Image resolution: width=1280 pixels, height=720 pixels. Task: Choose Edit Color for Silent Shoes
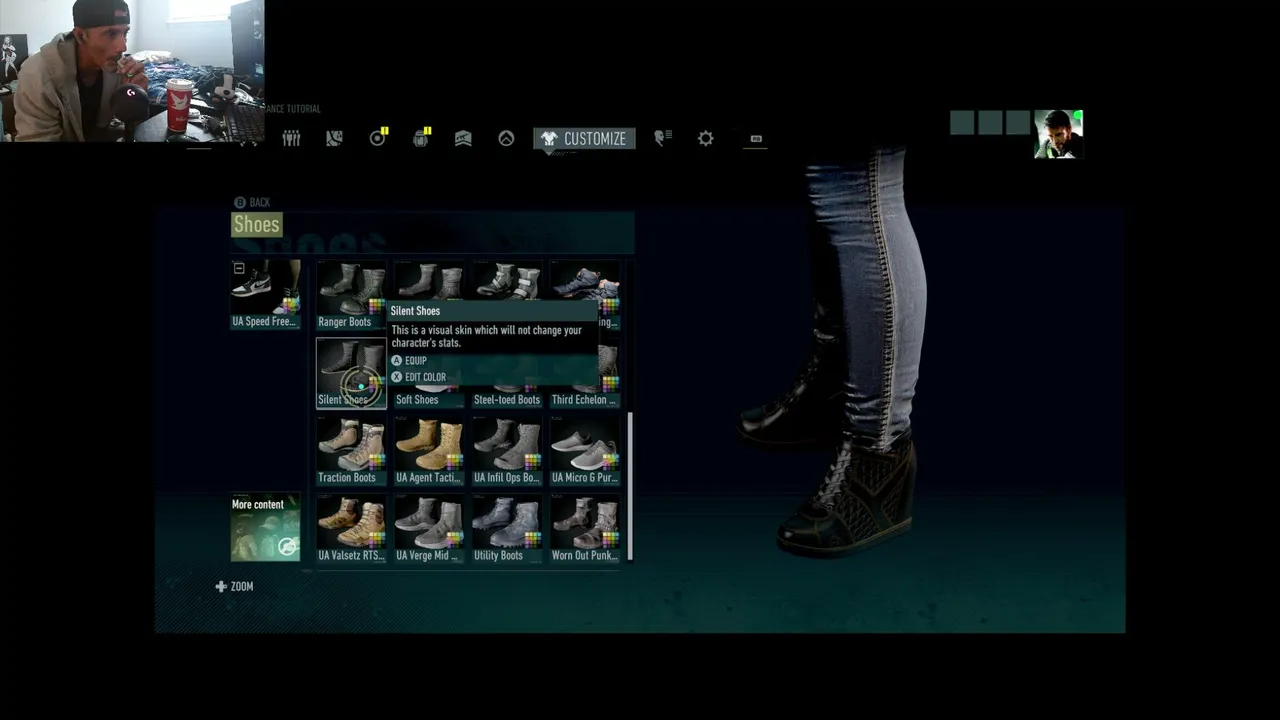[x=419, y=377]
